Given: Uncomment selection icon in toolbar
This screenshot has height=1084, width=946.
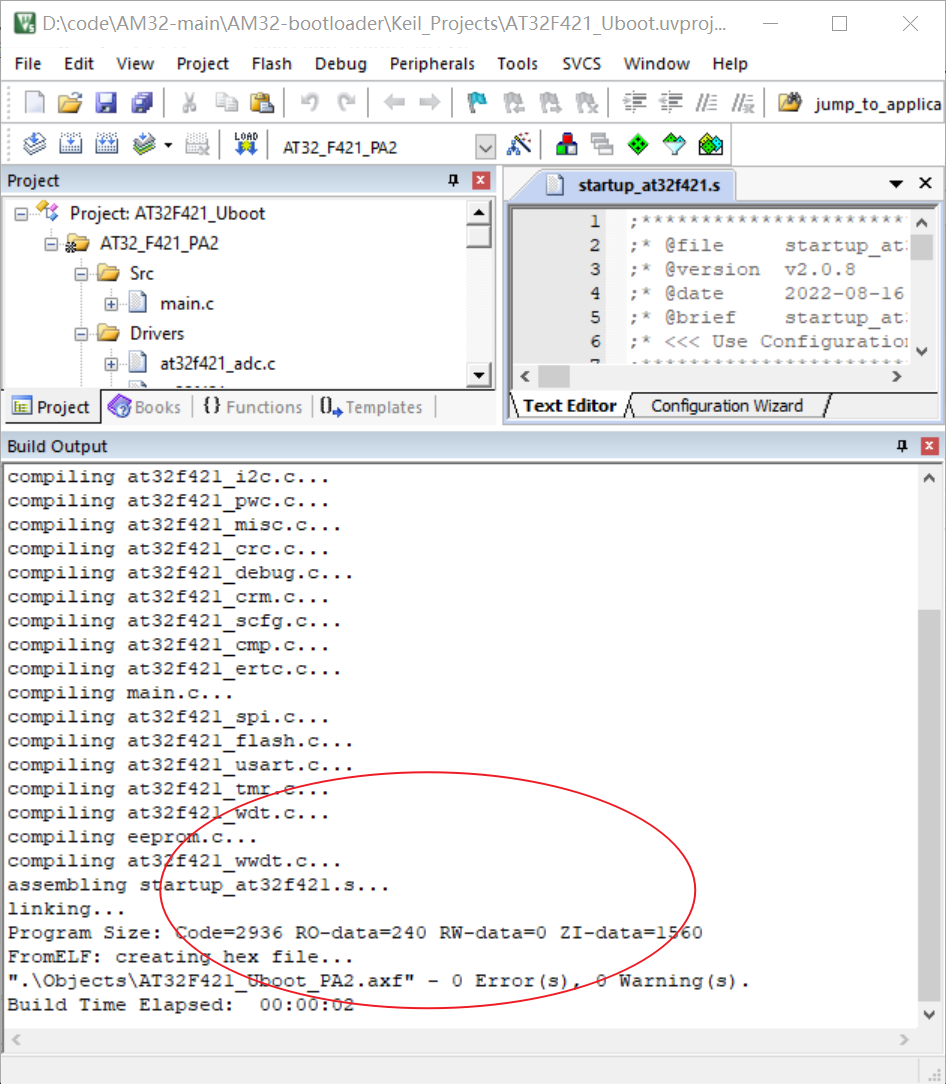Looking at the screenshot, I should (743, 103).
